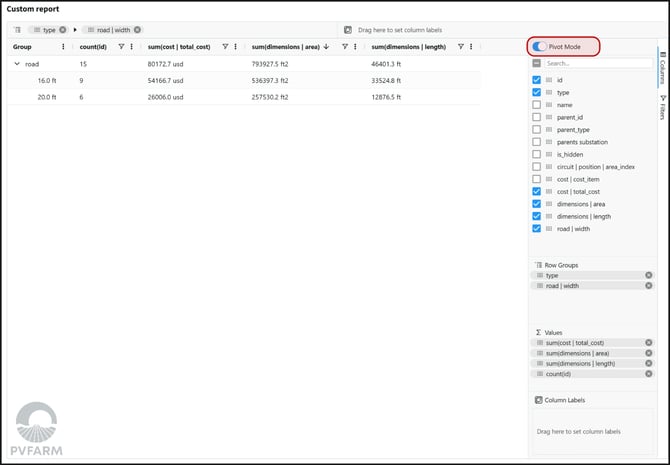Remove sum(cost | total_cost) from Values list

pyautogui.click(x=648, y=342)
